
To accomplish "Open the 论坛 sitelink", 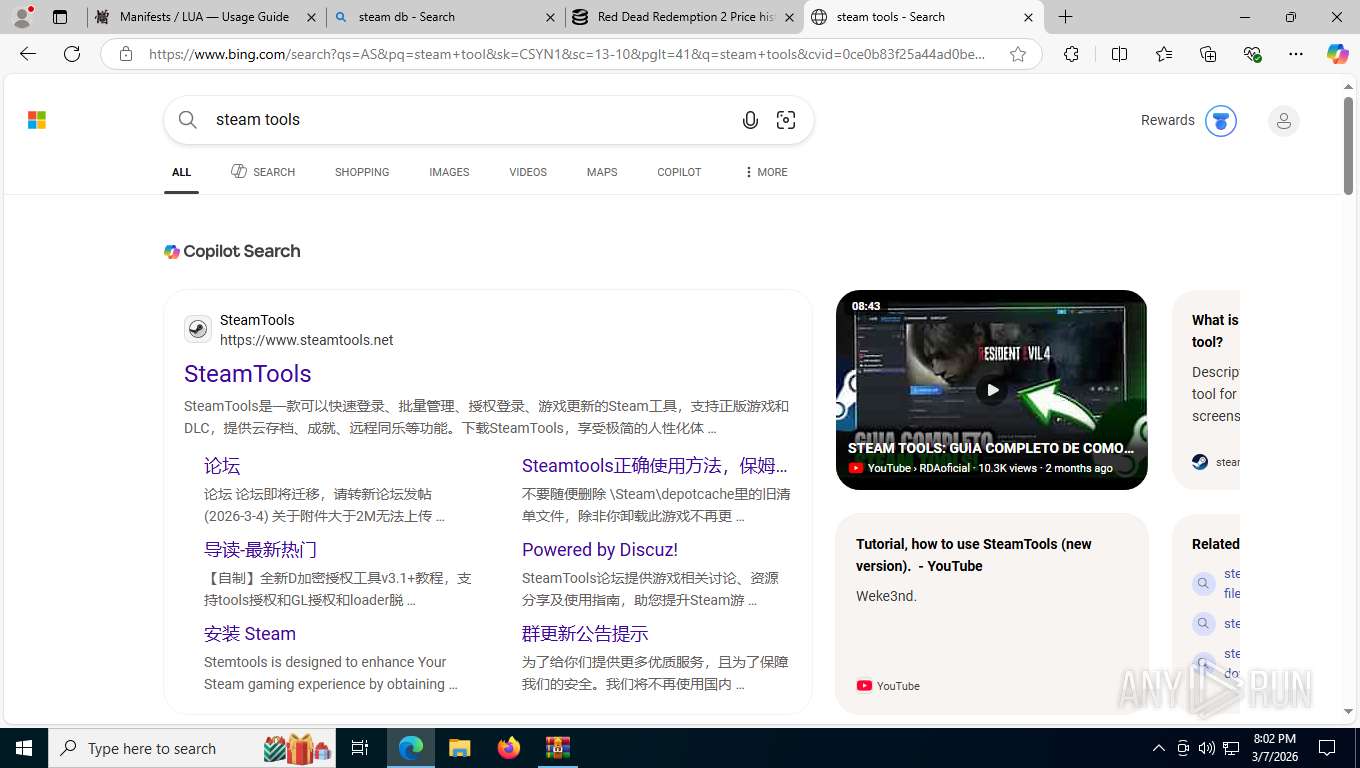I will (x=222, y=466).
